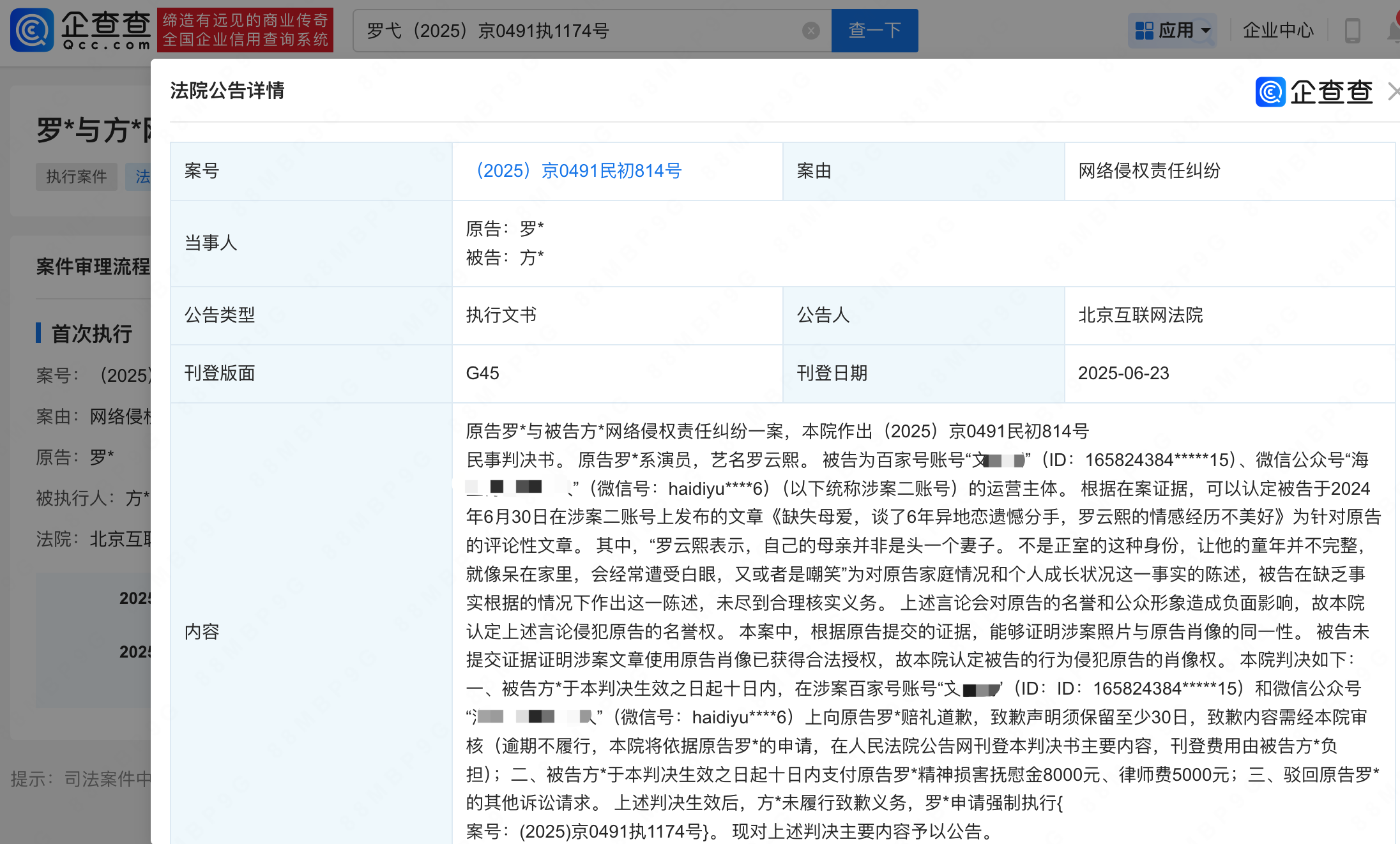Click the red slogan banner beside the logo
The image size is (1400, 844).
tap(245, 30)
